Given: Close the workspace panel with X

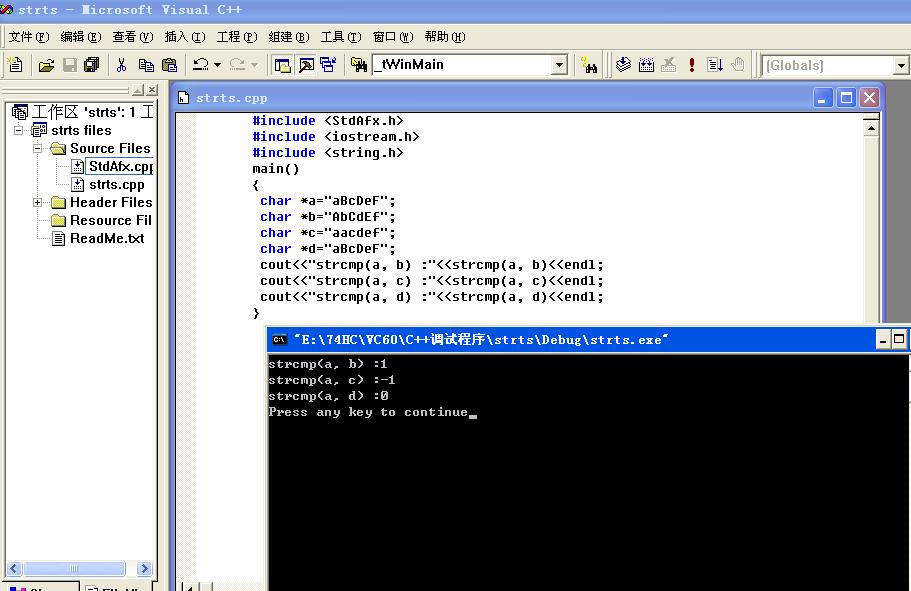Looking at the screenshot, I should coord(152,89).
